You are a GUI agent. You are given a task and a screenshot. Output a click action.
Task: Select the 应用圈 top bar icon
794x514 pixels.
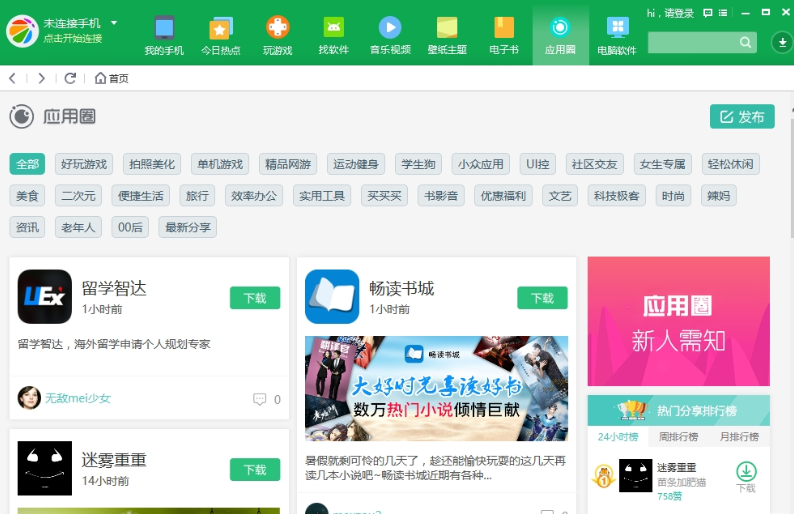pyautogui.click(x=560, y=27)
